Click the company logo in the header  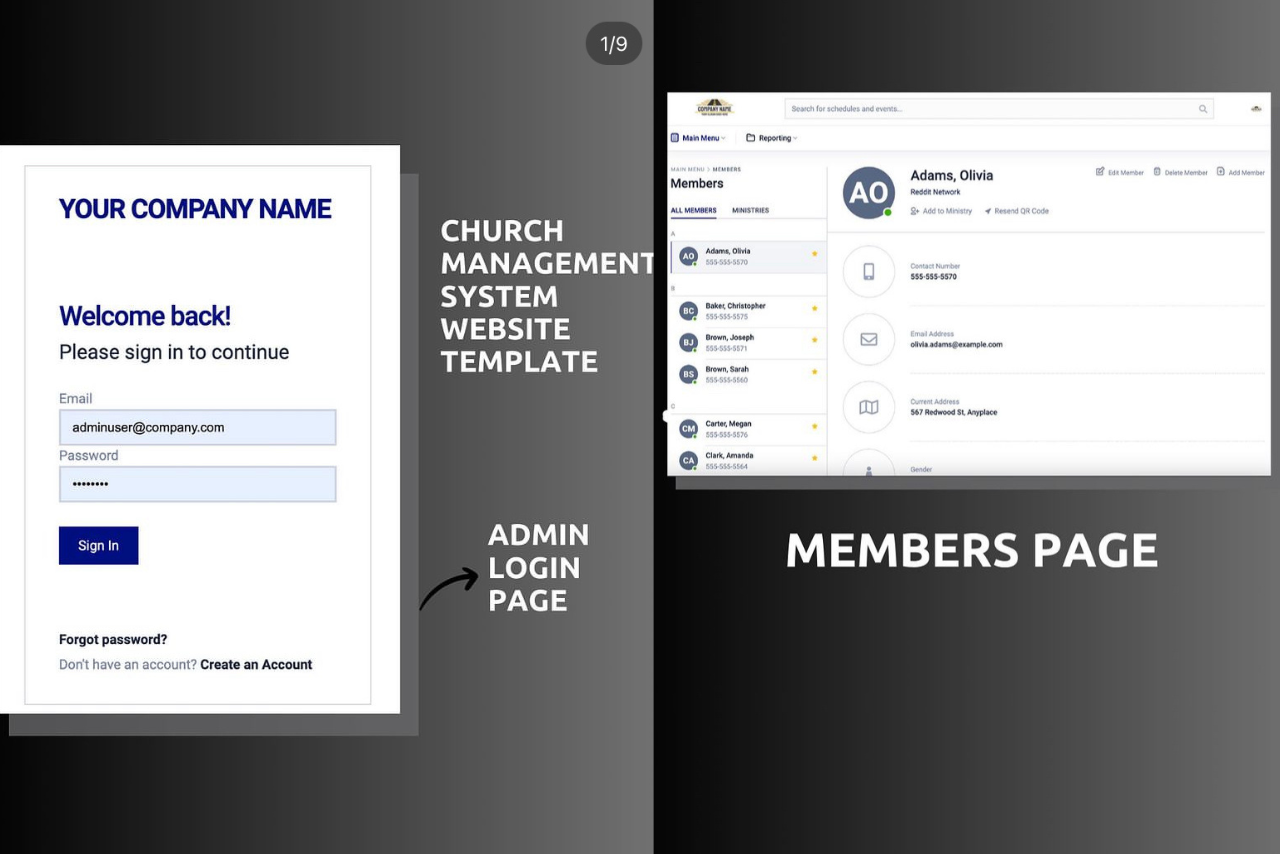pos(714,107)
